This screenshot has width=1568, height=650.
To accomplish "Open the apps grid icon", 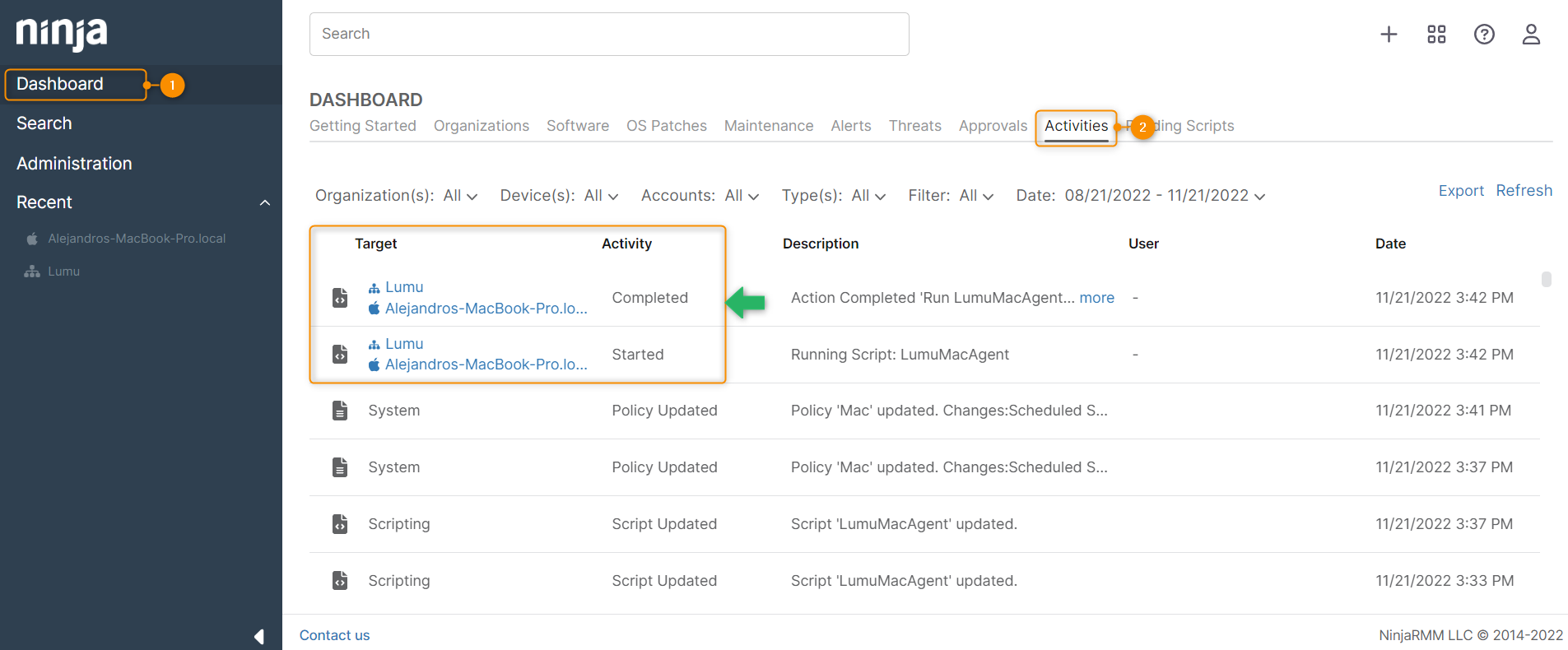I will coord(1436,34).
